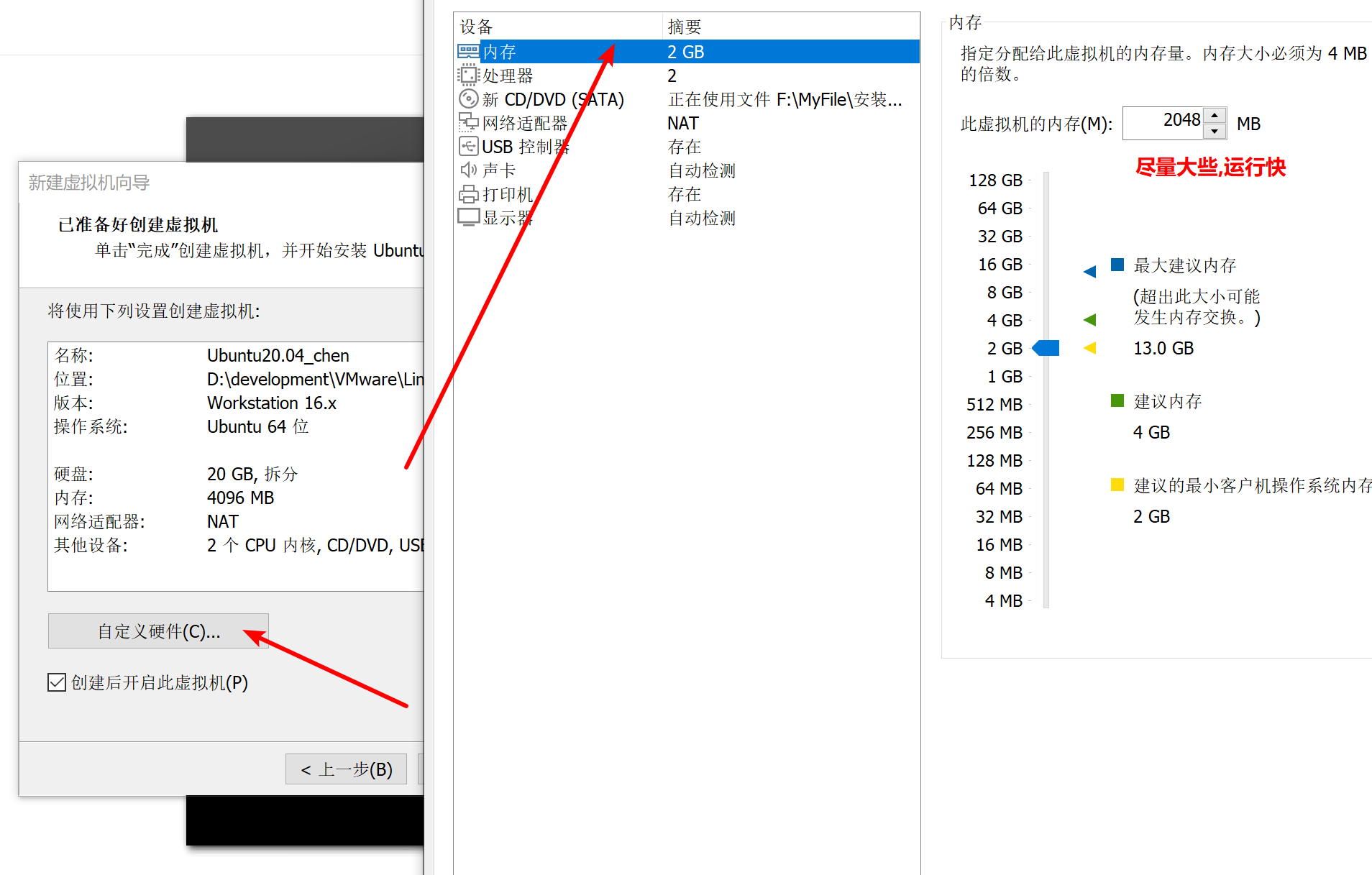Select the 打印机 device row
Image resolution: width=1372 pixels, height=875 pixels.
(x=688, y=194)
